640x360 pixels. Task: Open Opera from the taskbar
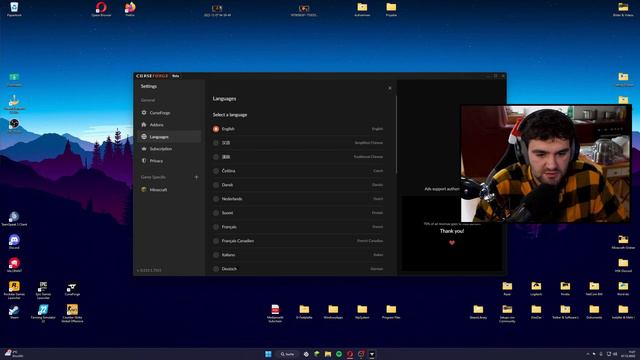[x=350, y=354]
